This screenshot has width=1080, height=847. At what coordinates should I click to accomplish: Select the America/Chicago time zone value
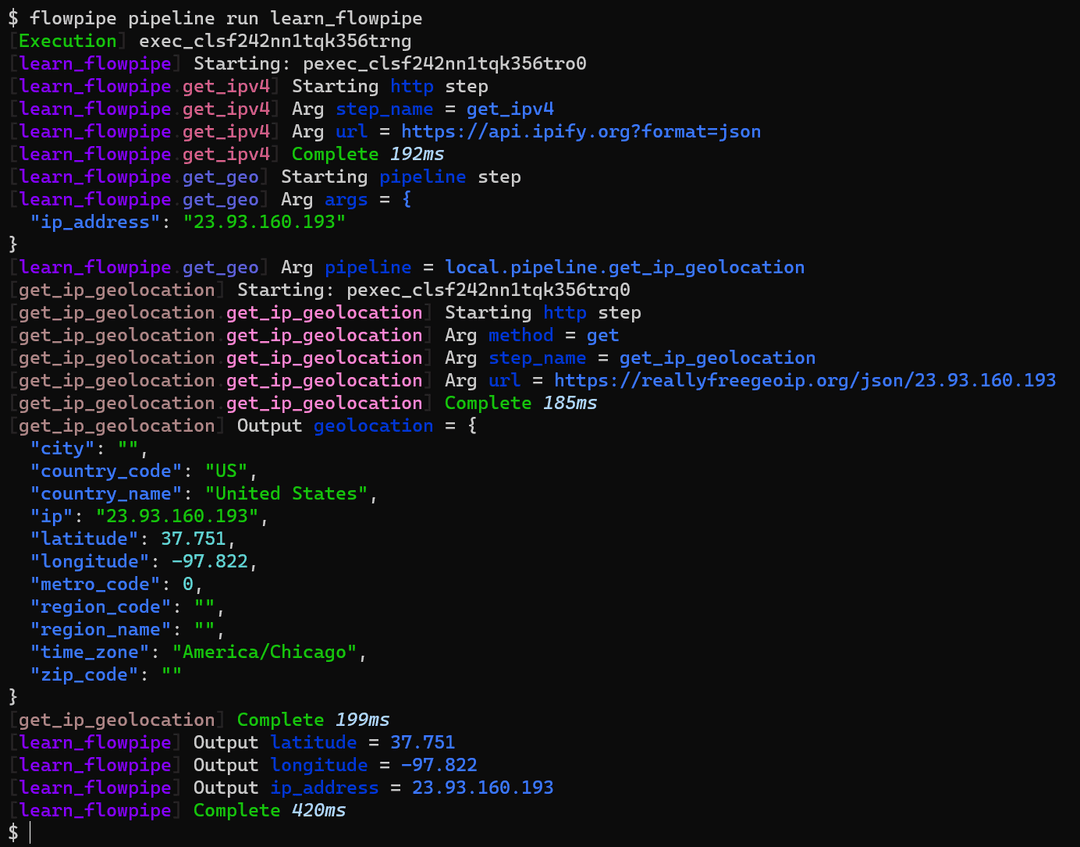click(265, 651)
